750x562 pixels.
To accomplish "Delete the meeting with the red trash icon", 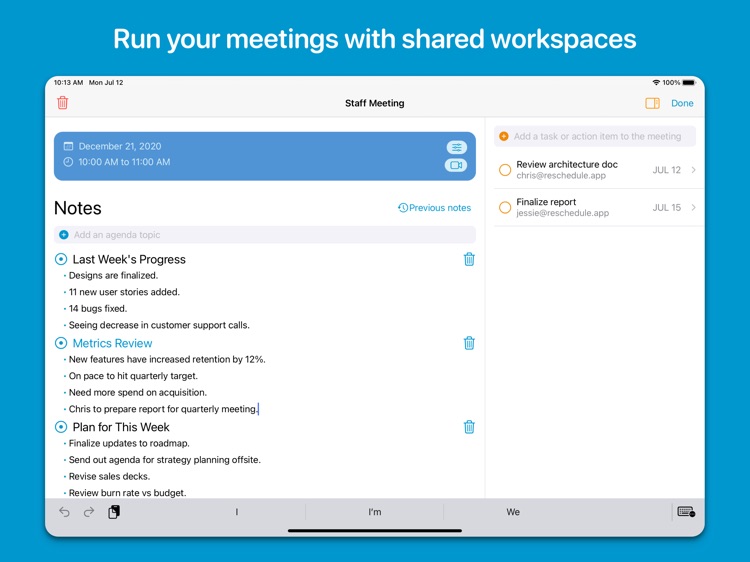I will point(63,103).
